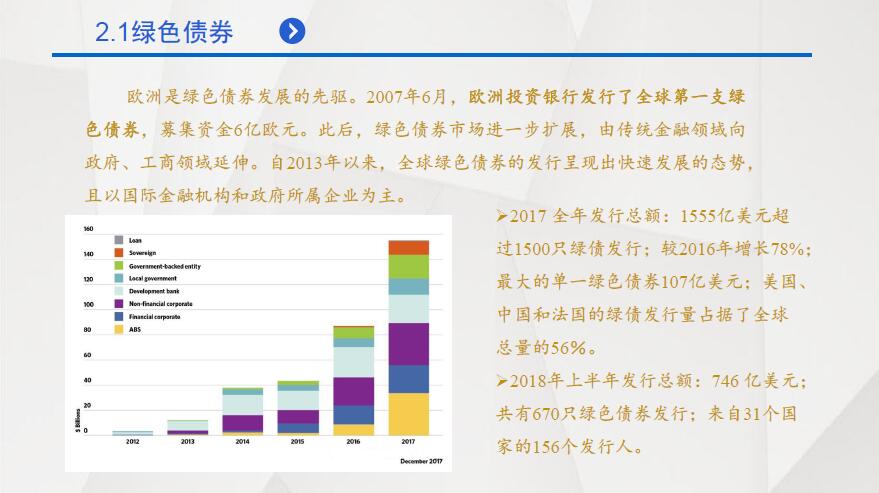Click the Non-financial corporate purple legend swatch
879x493 pixels.
coord(119,303)
